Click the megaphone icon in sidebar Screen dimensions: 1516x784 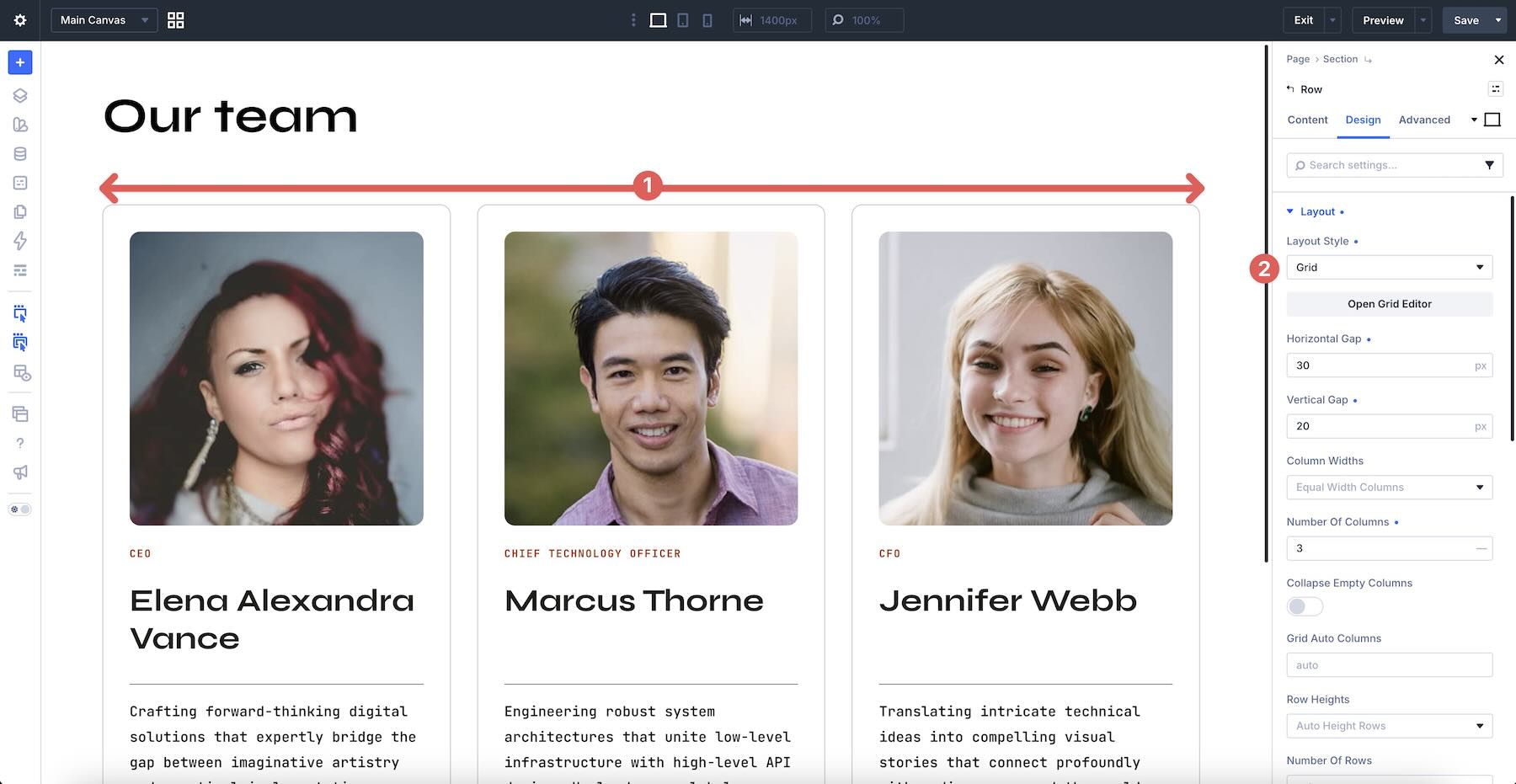(20, 472)
